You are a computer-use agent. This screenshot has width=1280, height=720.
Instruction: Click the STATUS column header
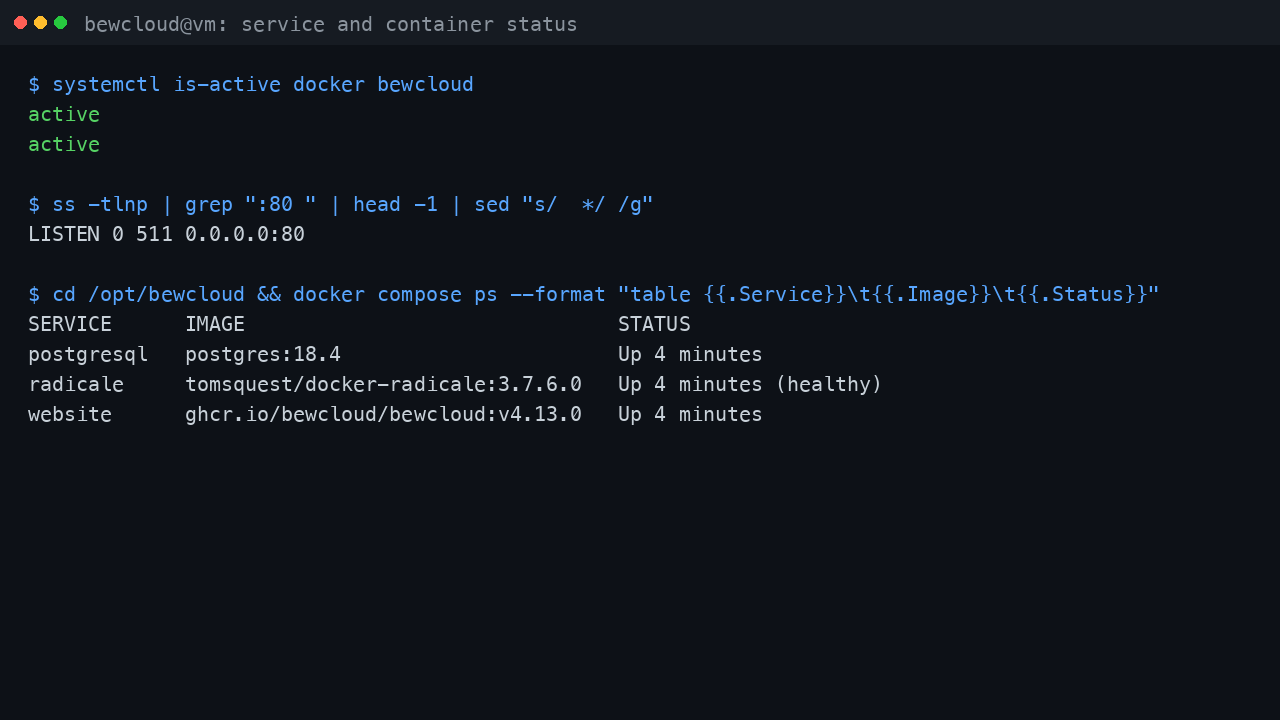coord(654,325)
